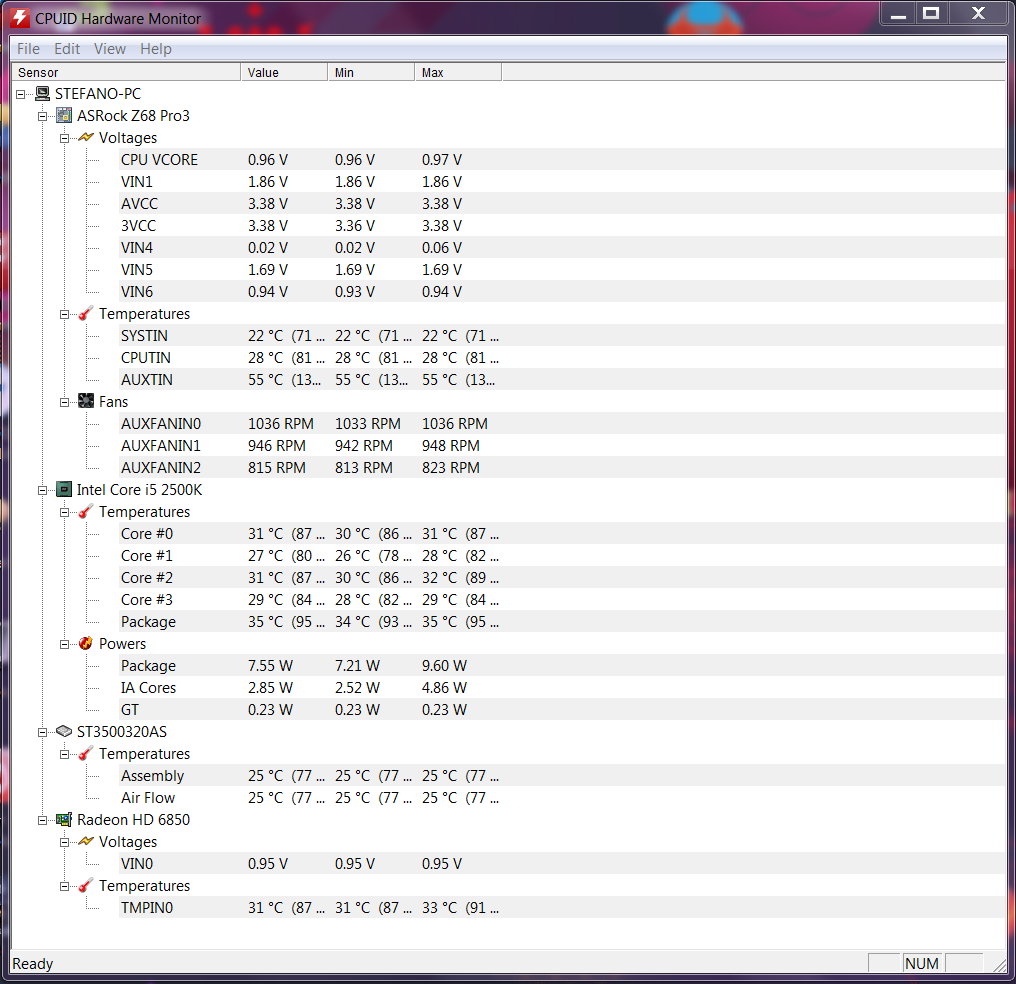The width and height of the screenshot is (1016, 984).
Task: Click the Radeon Voltages lightning icon
Action: tap(86, 842)
